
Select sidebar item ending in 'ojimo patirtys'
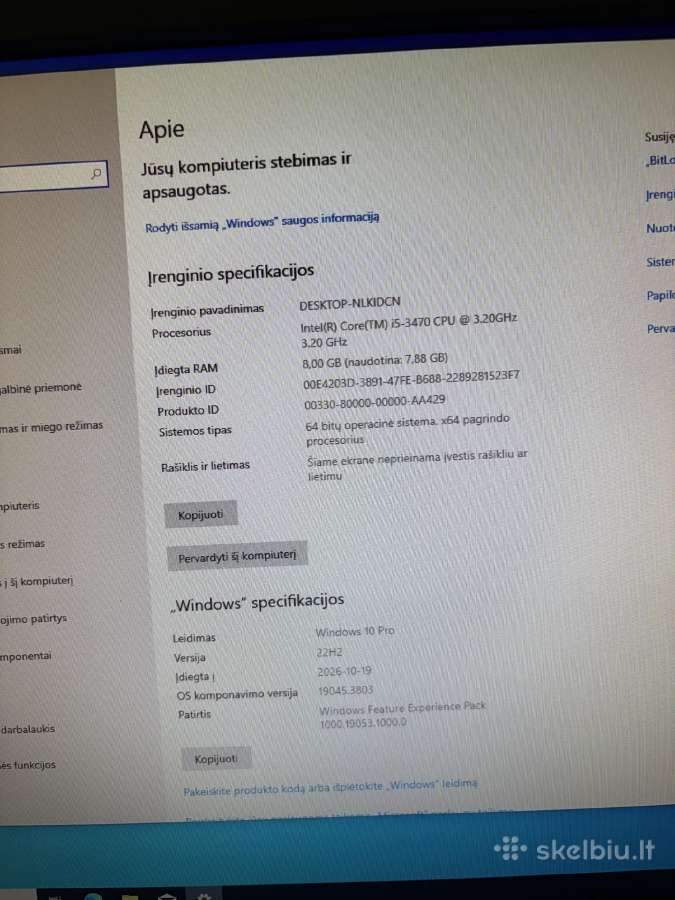coord(33,619)
